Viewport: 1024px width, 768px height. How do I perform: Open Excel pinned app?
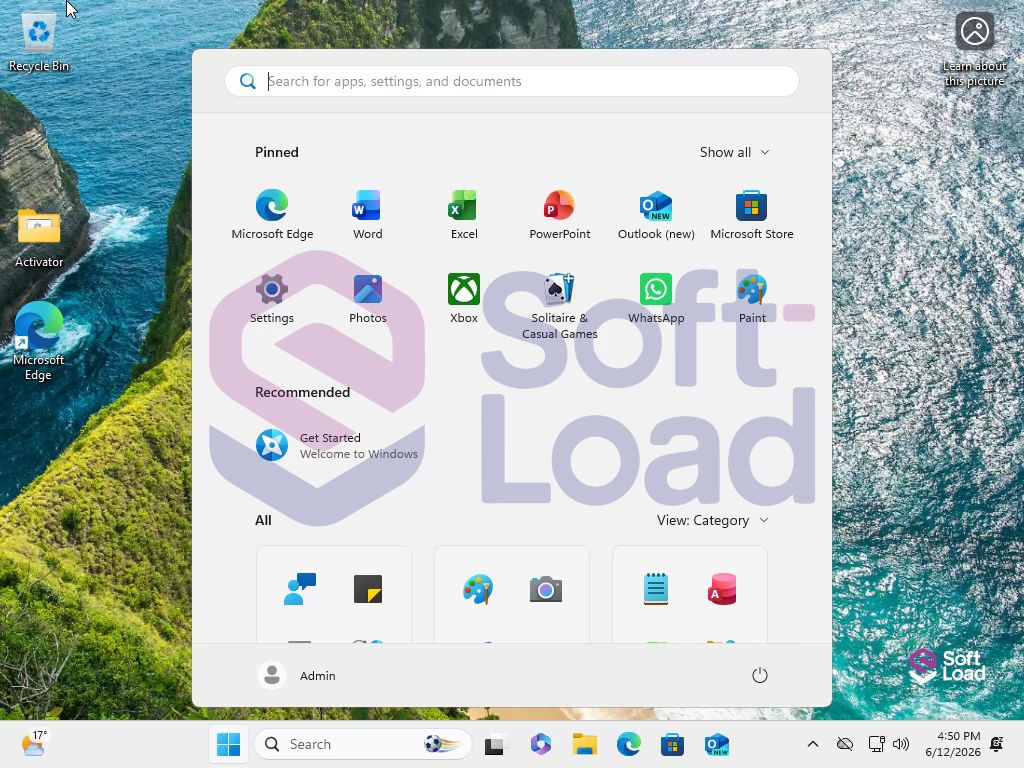click(x=464, y=214)
